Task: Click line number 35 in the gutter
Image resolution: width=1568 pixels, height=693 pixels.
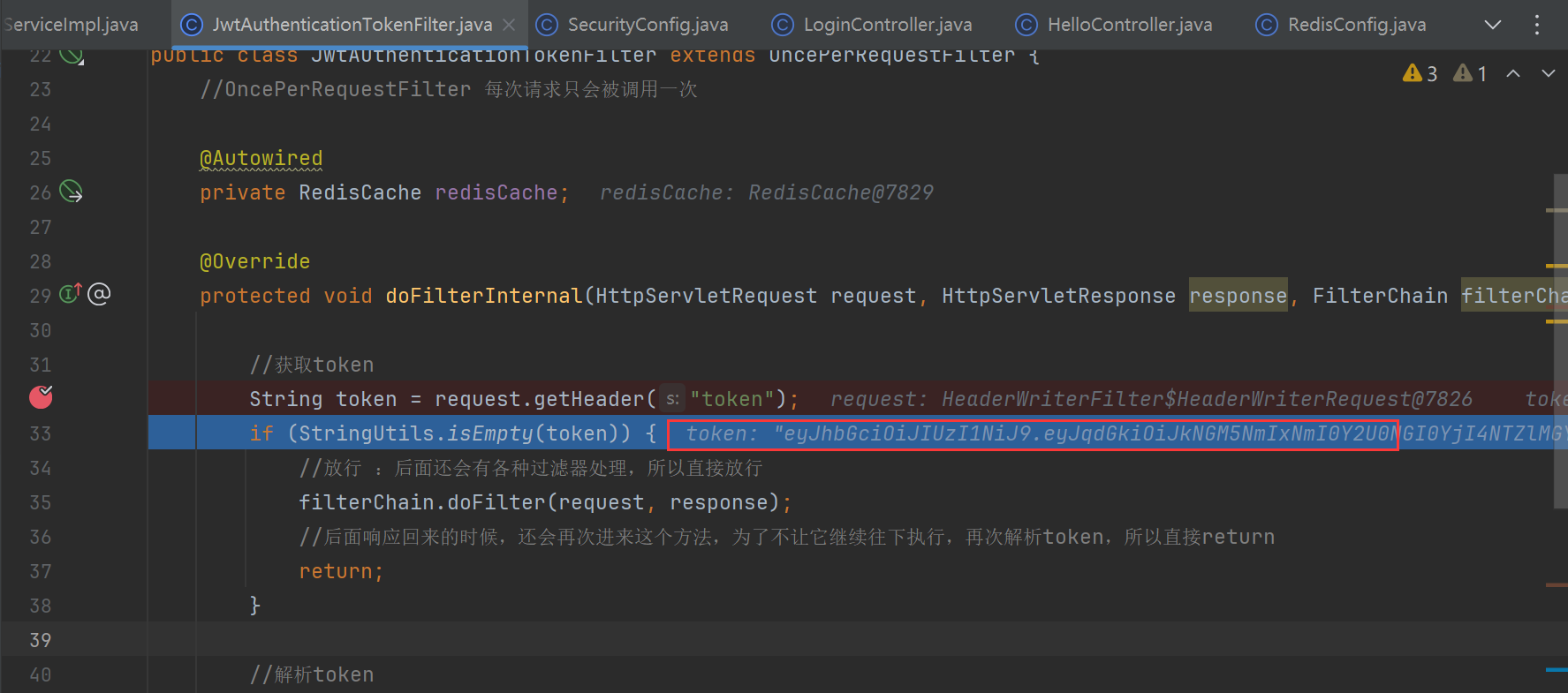Action: point(41,502)
